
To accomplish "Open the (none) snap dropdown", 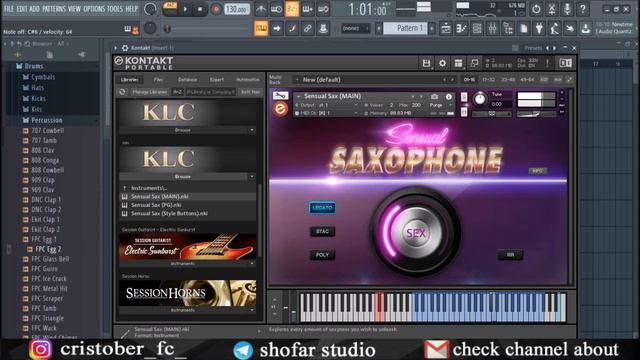I will [355, 28].
